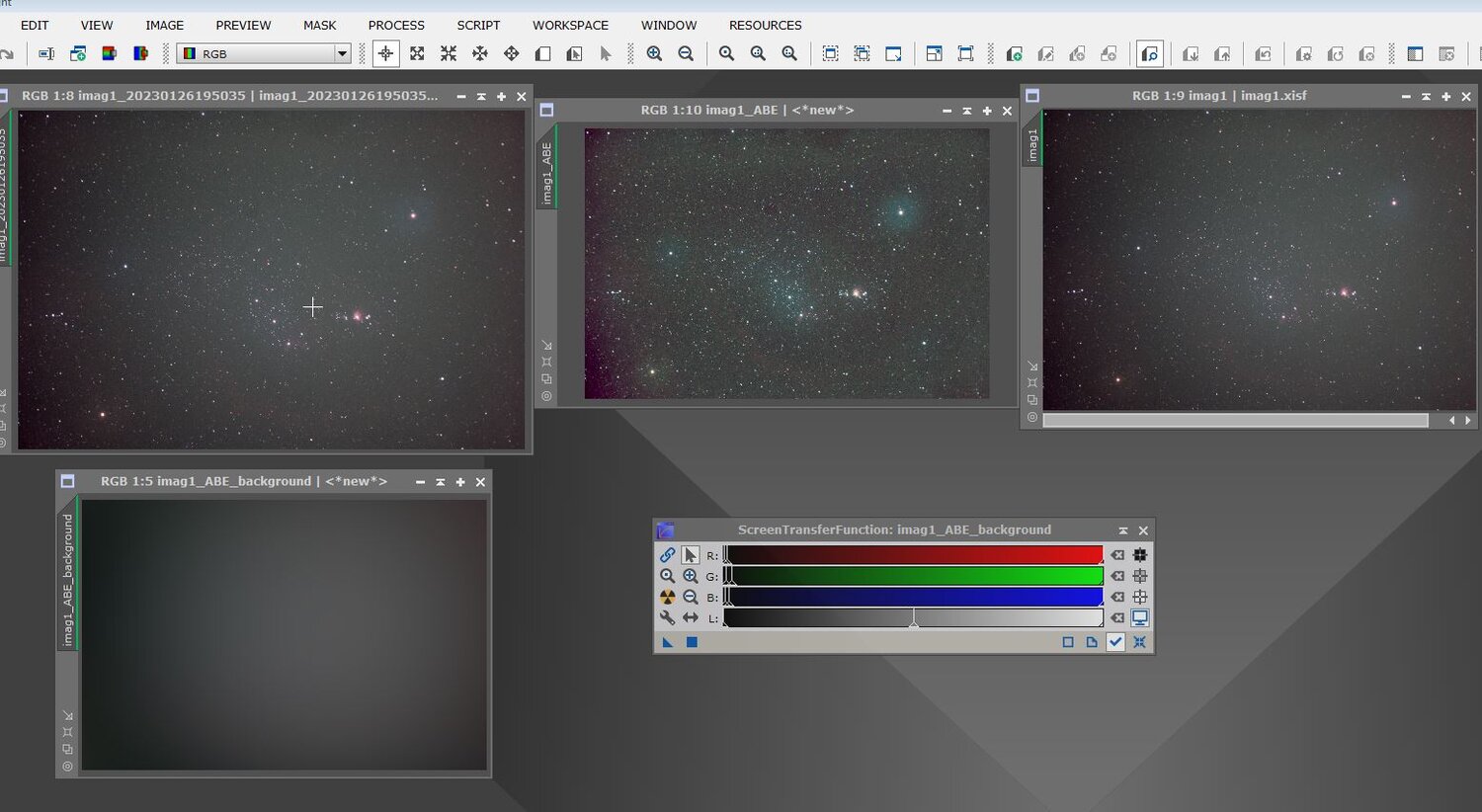Click horizontal scrollbar in imag1.xisf window
This screenshot has height=812, width=1482.
tap(1235, 421)
